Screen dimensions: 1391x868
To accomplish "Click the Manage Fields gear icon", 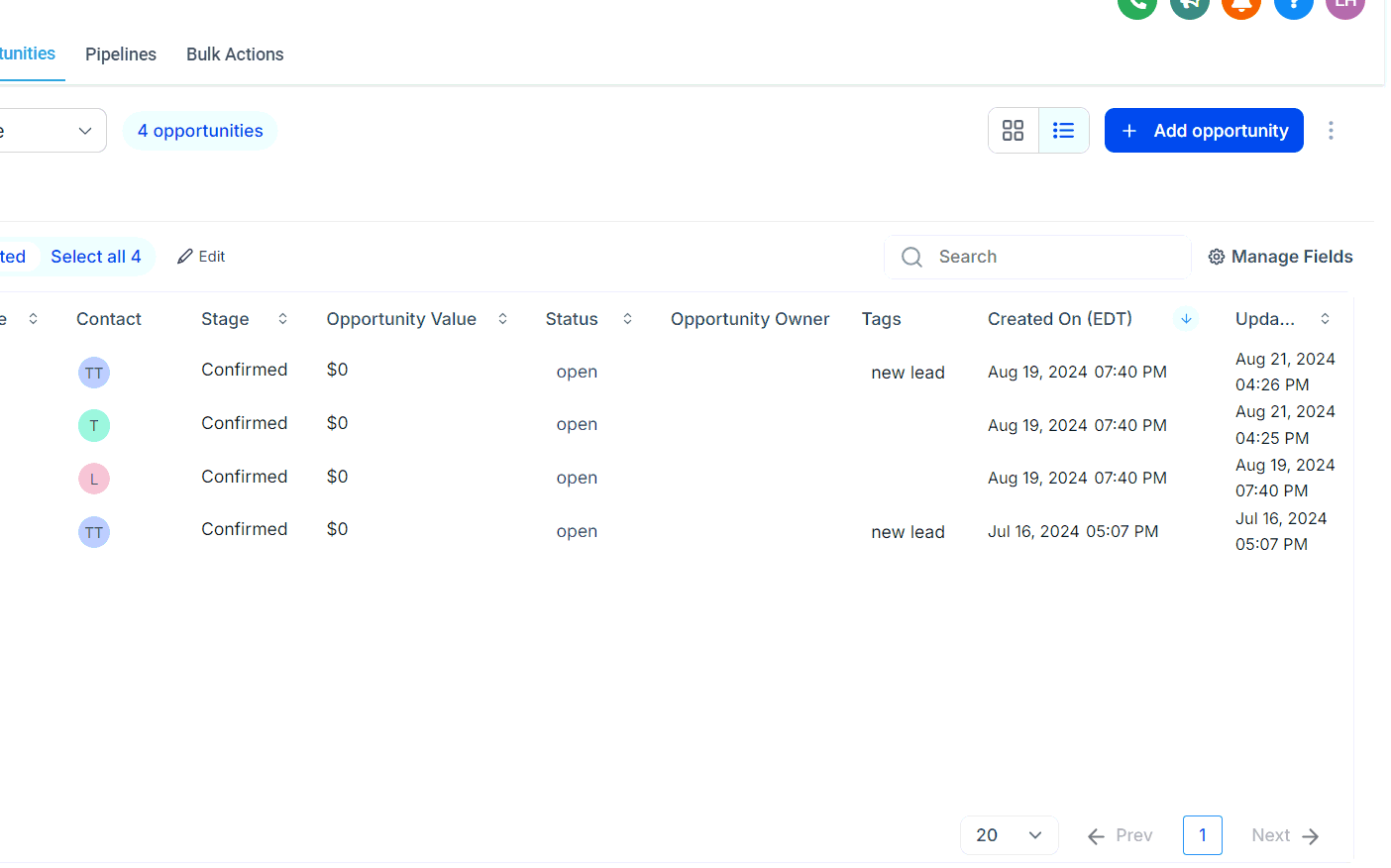I will [1217, 258].
